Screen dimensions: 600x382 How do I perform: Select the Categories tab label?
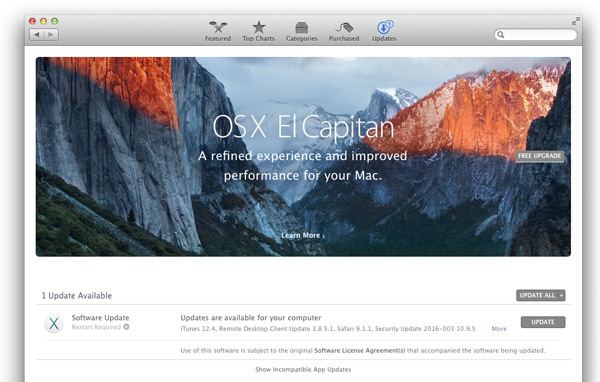[302, 39]
